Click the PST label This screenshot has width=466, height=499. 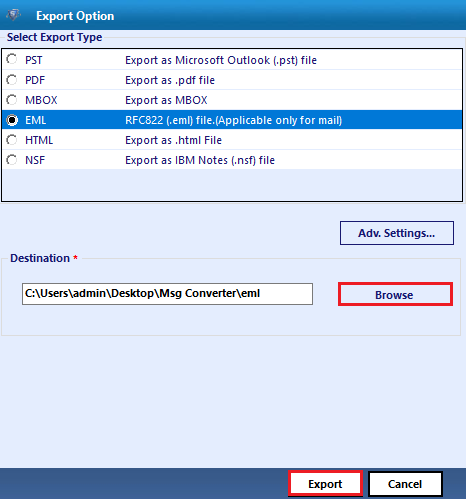pos(34,60)
